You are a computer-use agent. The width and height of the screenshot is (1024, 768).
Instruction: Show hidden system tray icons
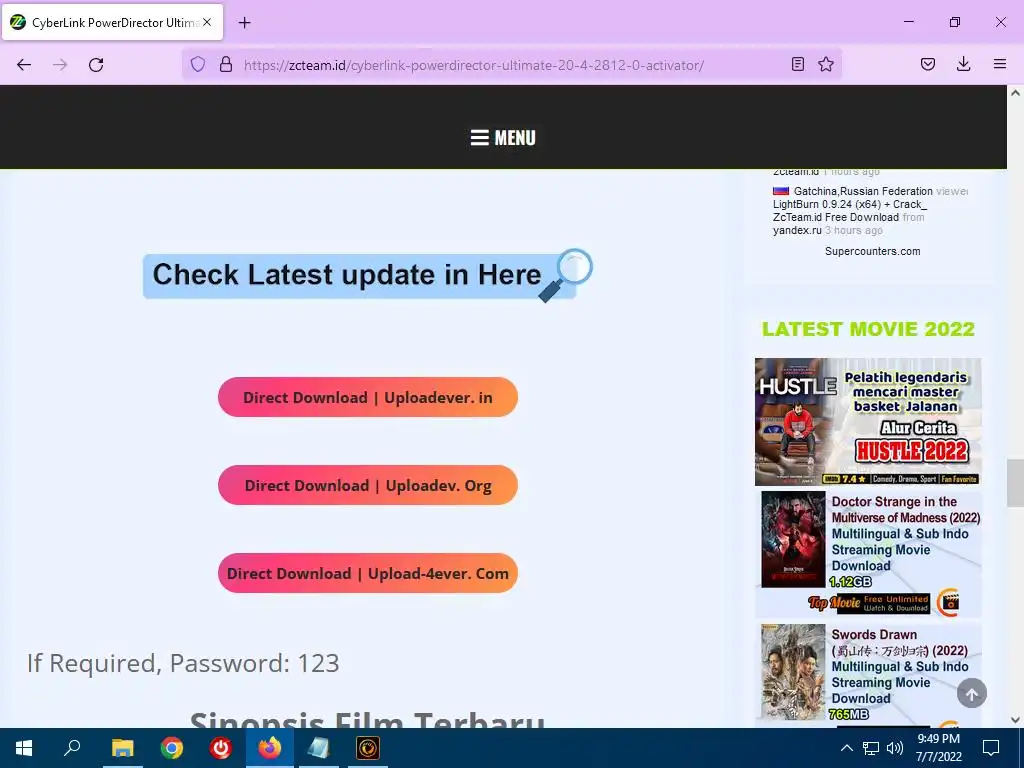[846, 748]
